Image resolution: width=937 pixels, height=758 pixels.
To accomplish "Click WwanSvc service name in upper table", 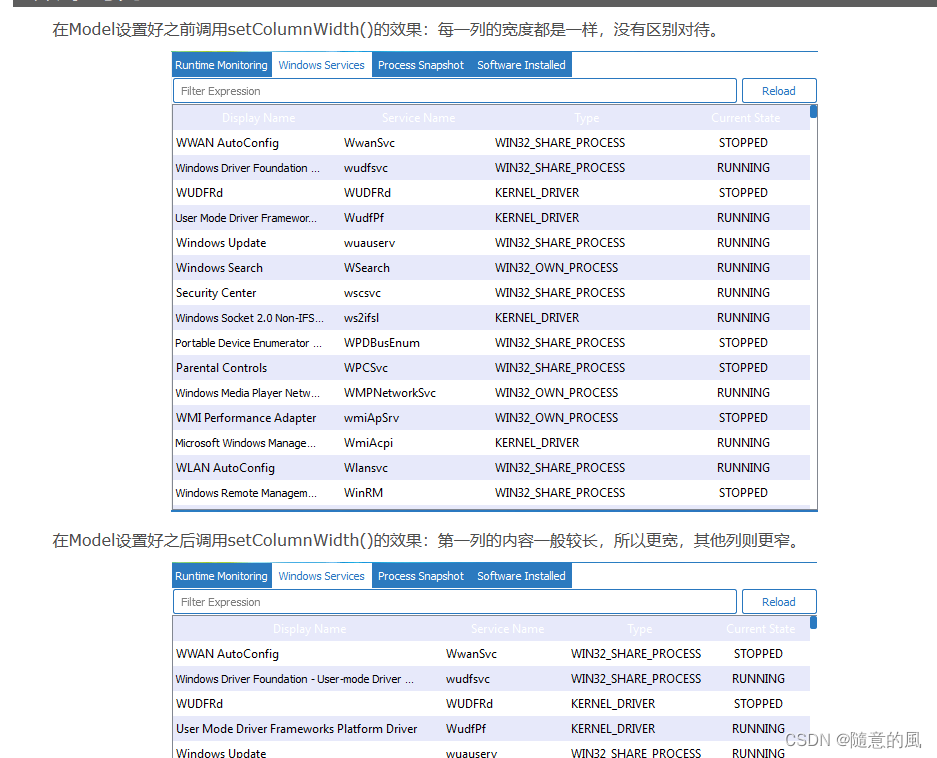I will click(369, 143).
